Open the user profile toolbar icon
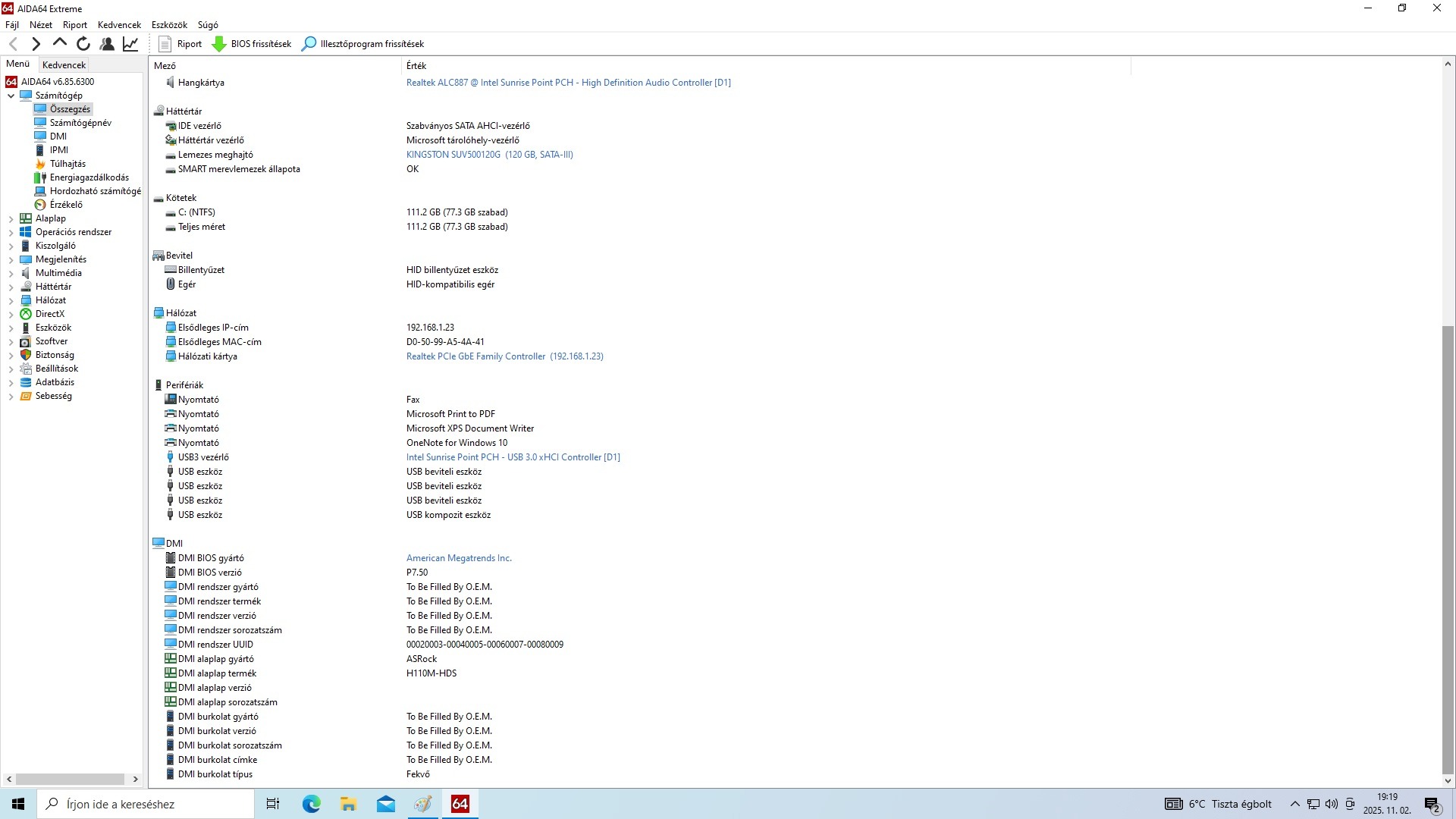This screenshot has height=819, width=1456. coord(107,44)
